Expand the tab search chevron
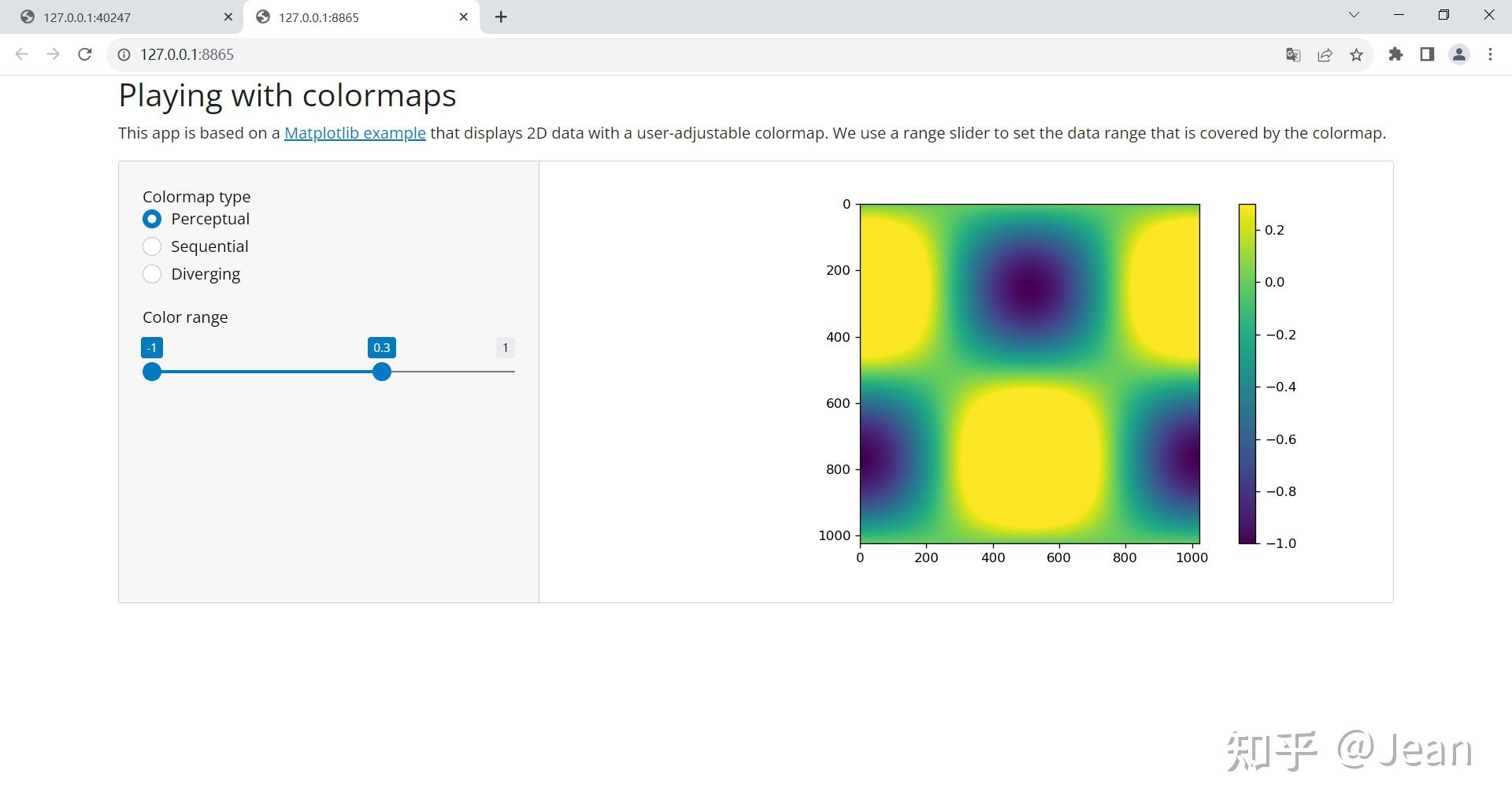Viewport: 1512px width, 811px height. pos(1354,15)
